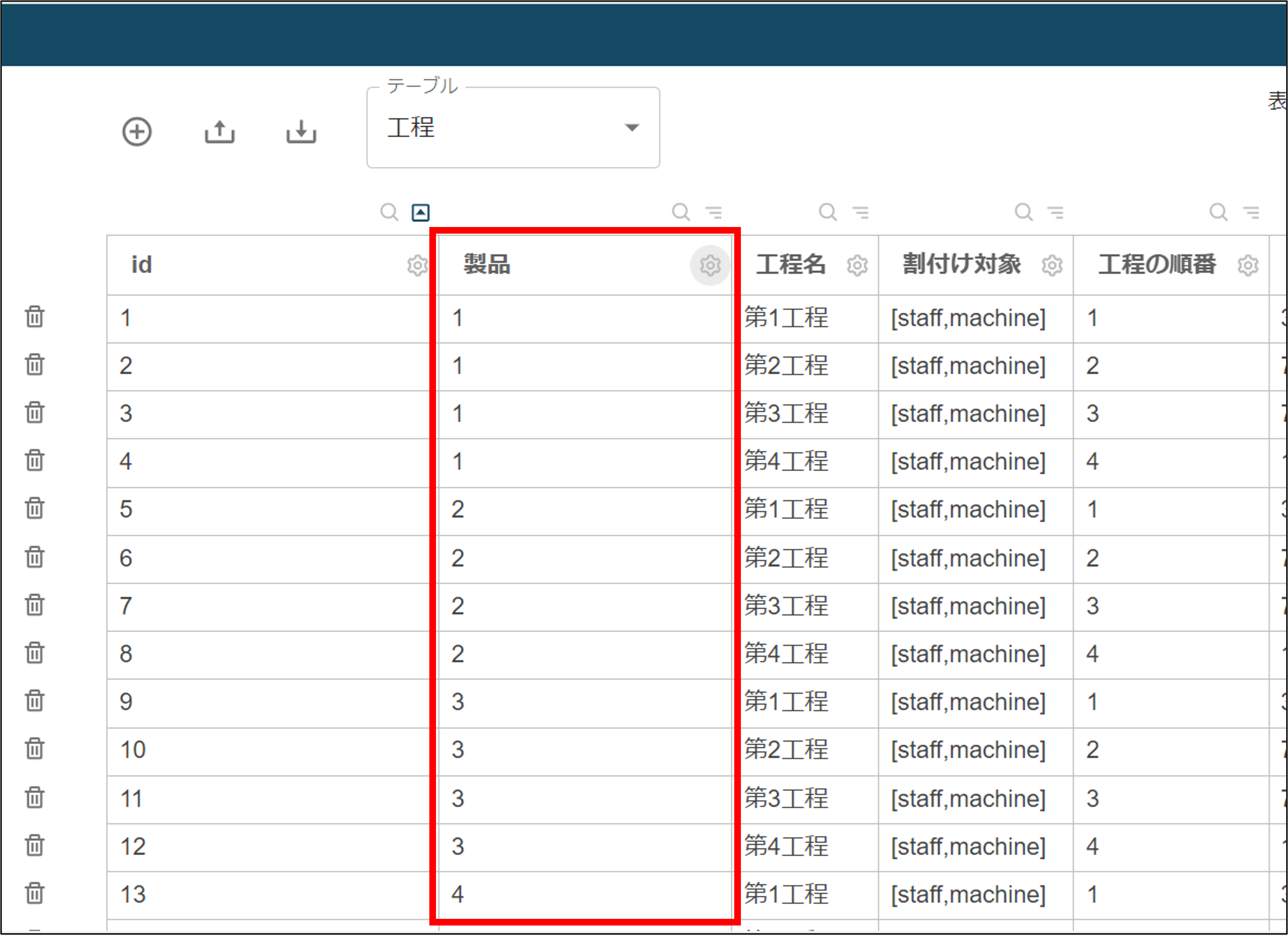Click the sort icon above 工程名 column
1288x935 pixels.
click(861, 212)
